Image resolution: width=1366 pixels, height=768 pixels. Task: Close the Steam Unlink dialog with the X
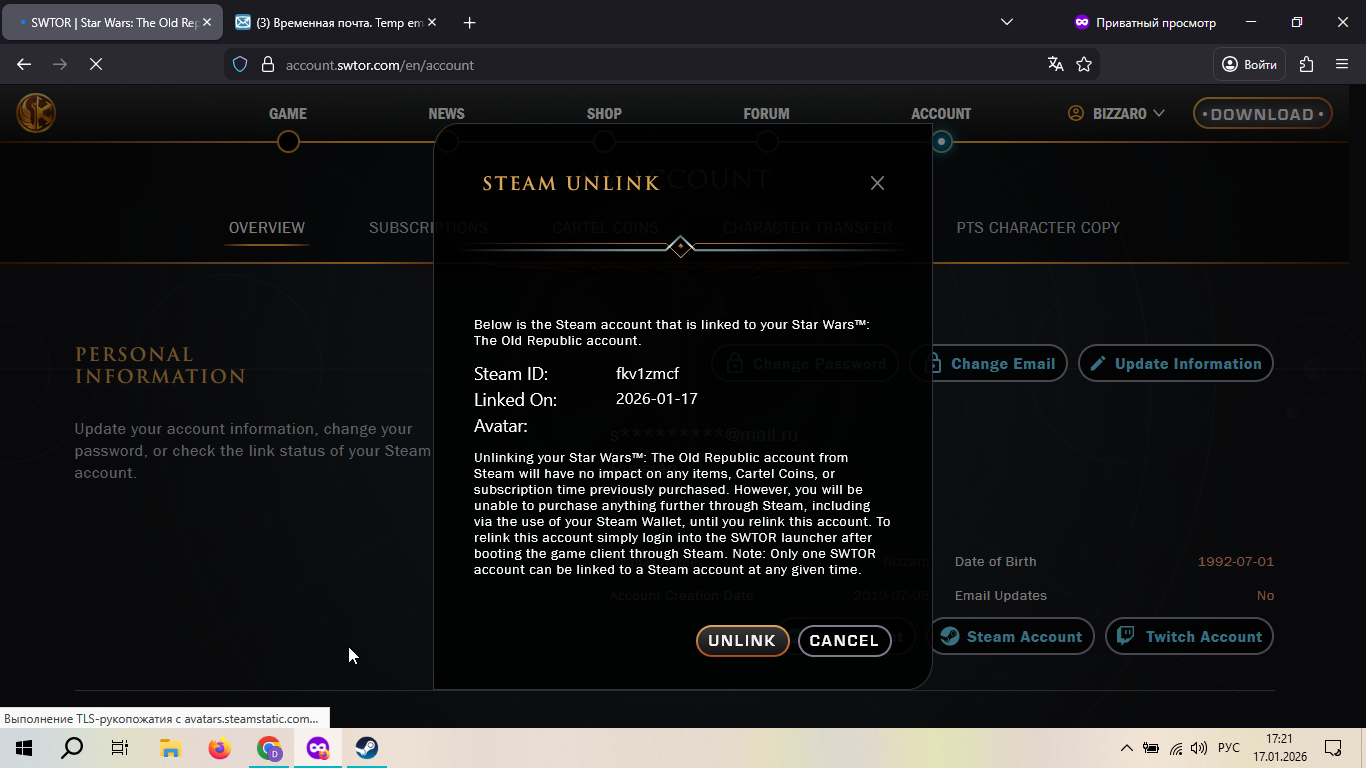coord(877,183)
